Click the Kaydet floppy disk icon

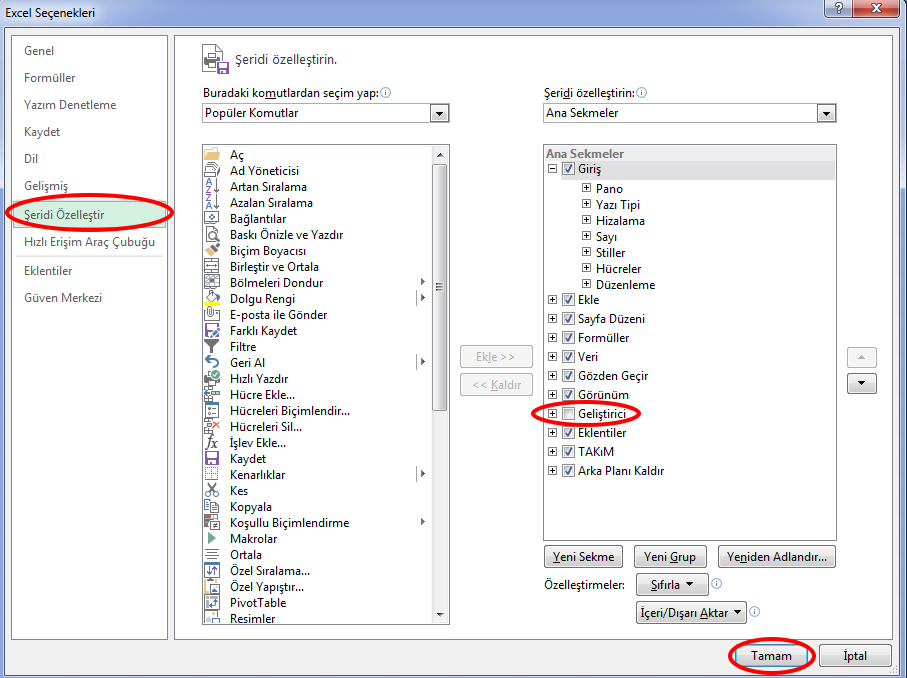(x=212, y=458)
